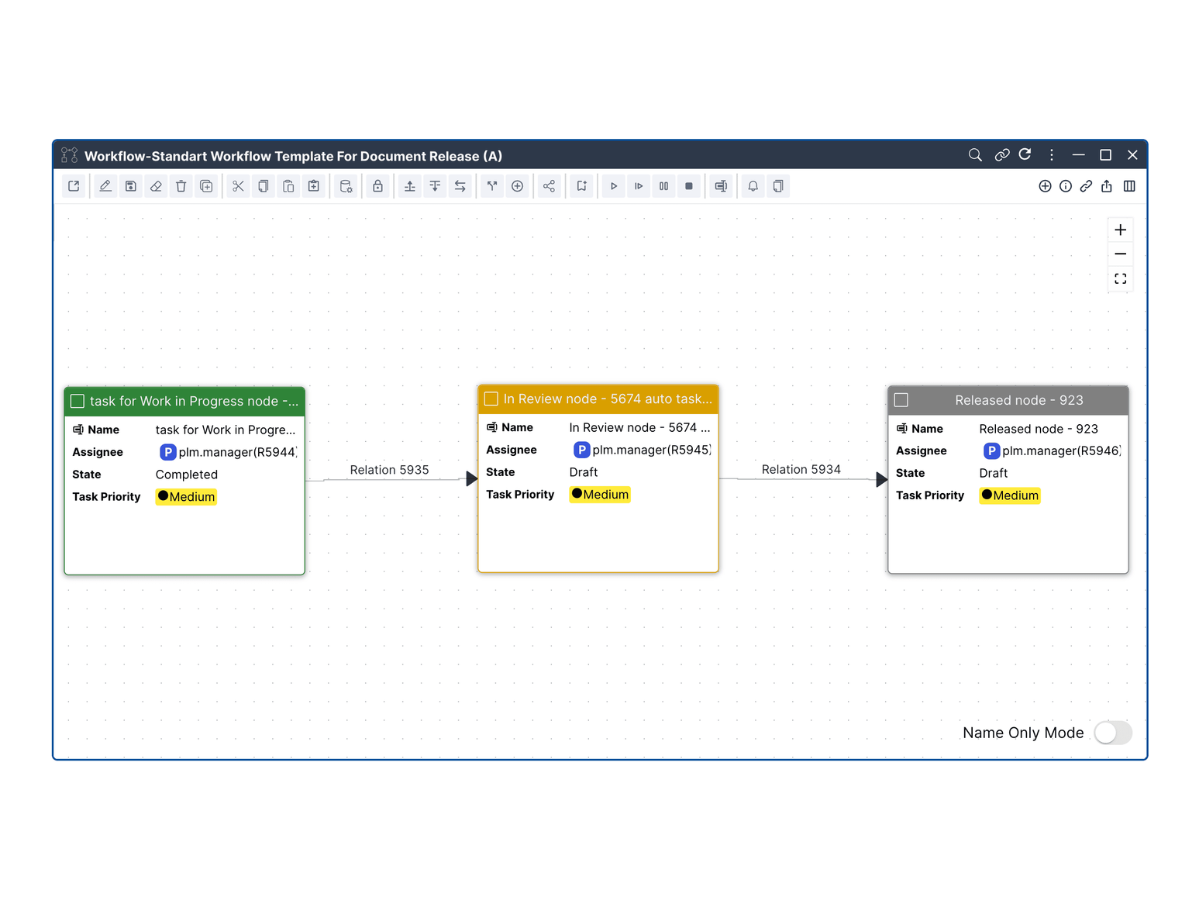The height and width of the screenshot is (900, 1200).
Task: Click the bell notifications icon
Action: [x=753, y=186]
